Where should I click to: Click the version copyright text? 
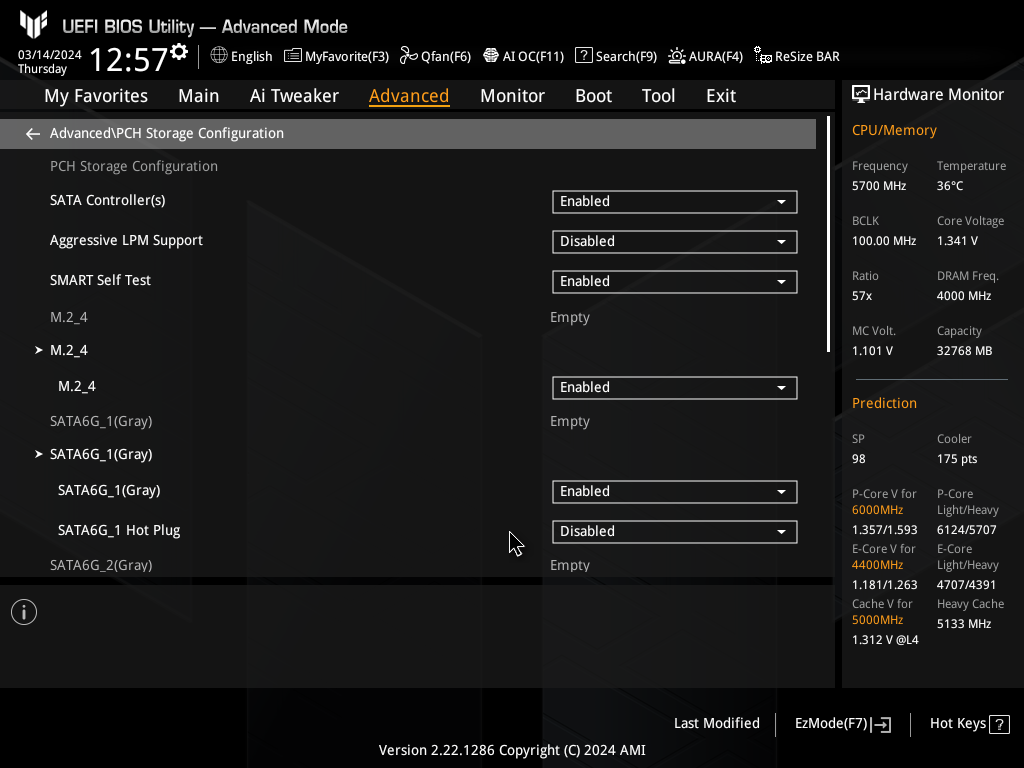[x=512, y=750]
